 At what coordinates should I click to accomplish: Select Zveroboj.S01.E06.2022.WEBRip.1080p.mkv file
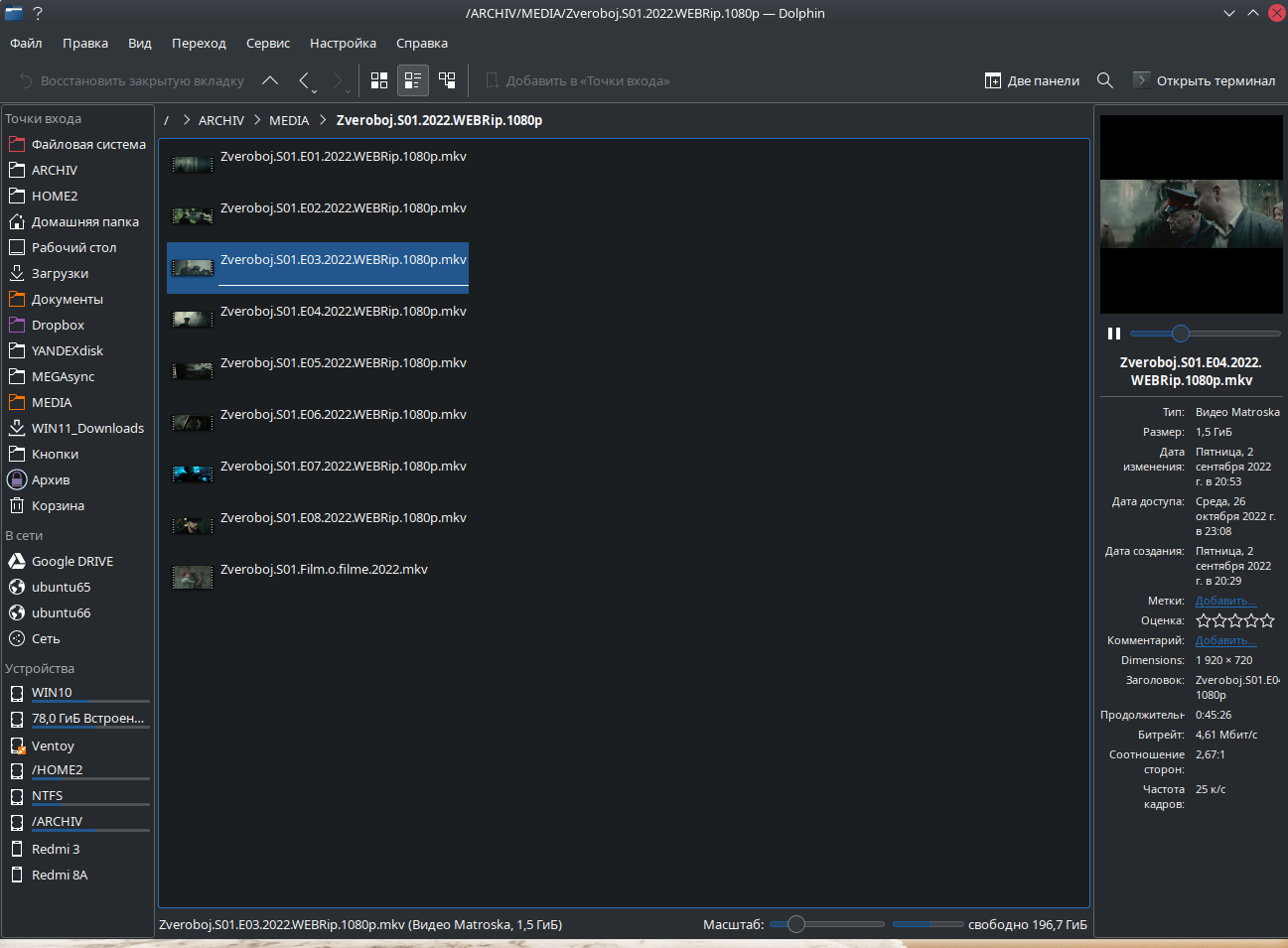[x=318, y=423]
